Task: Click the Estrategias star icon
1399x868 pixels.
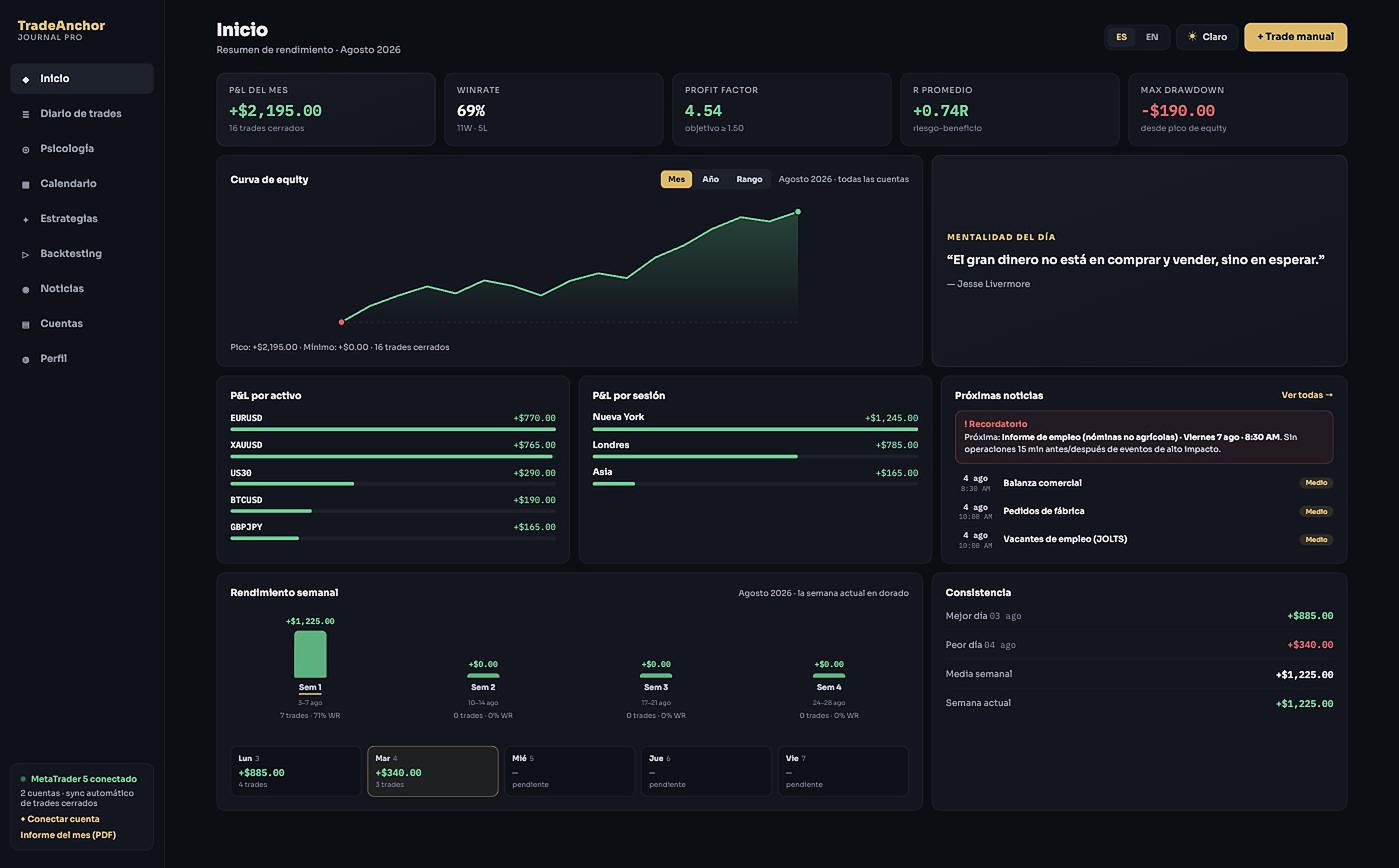Action: coord(25,219)
